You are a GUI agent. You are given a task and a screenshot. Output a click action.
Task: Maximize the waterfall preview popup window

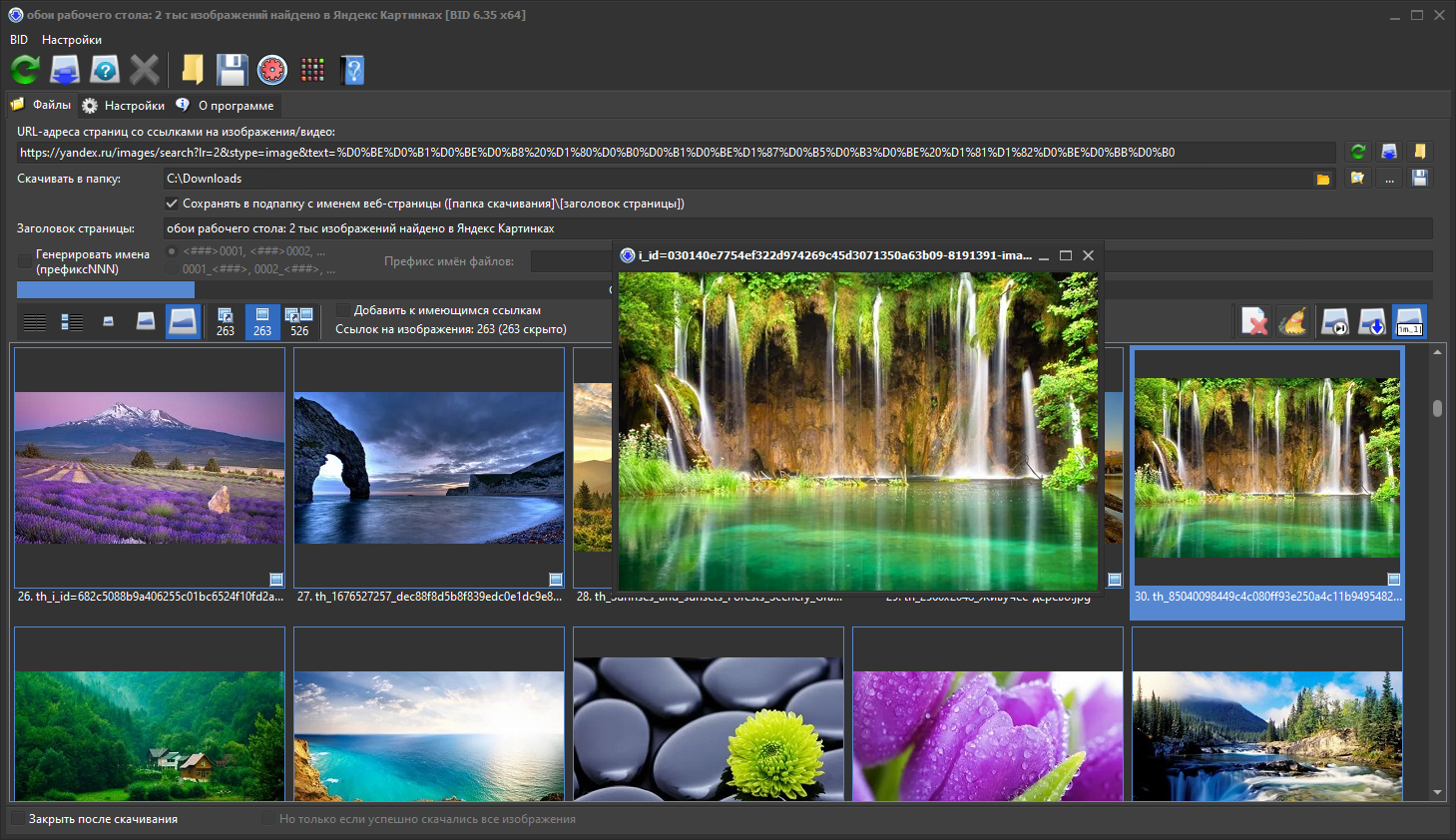(x=1066, y=255)
